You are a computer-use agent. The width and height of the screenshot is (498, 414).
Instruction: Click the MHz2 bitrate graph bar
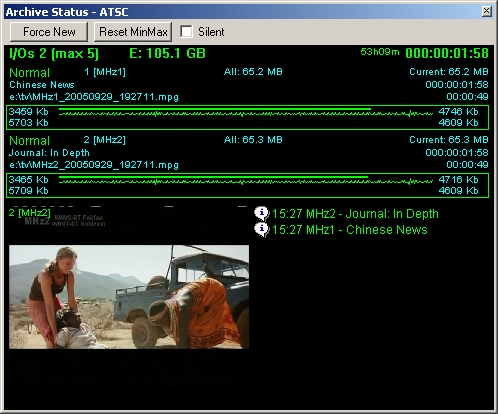point(247,185)
